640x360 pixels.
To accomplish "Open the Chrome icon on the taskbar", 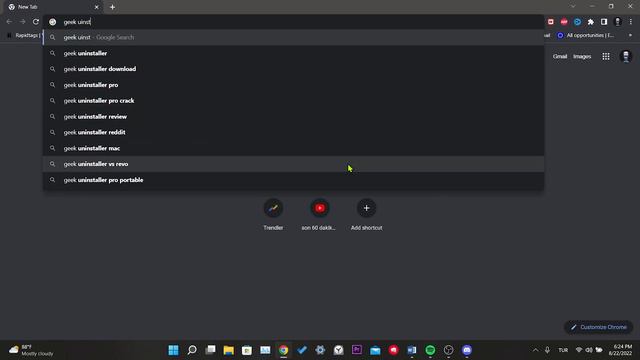I will click(283, 350).
